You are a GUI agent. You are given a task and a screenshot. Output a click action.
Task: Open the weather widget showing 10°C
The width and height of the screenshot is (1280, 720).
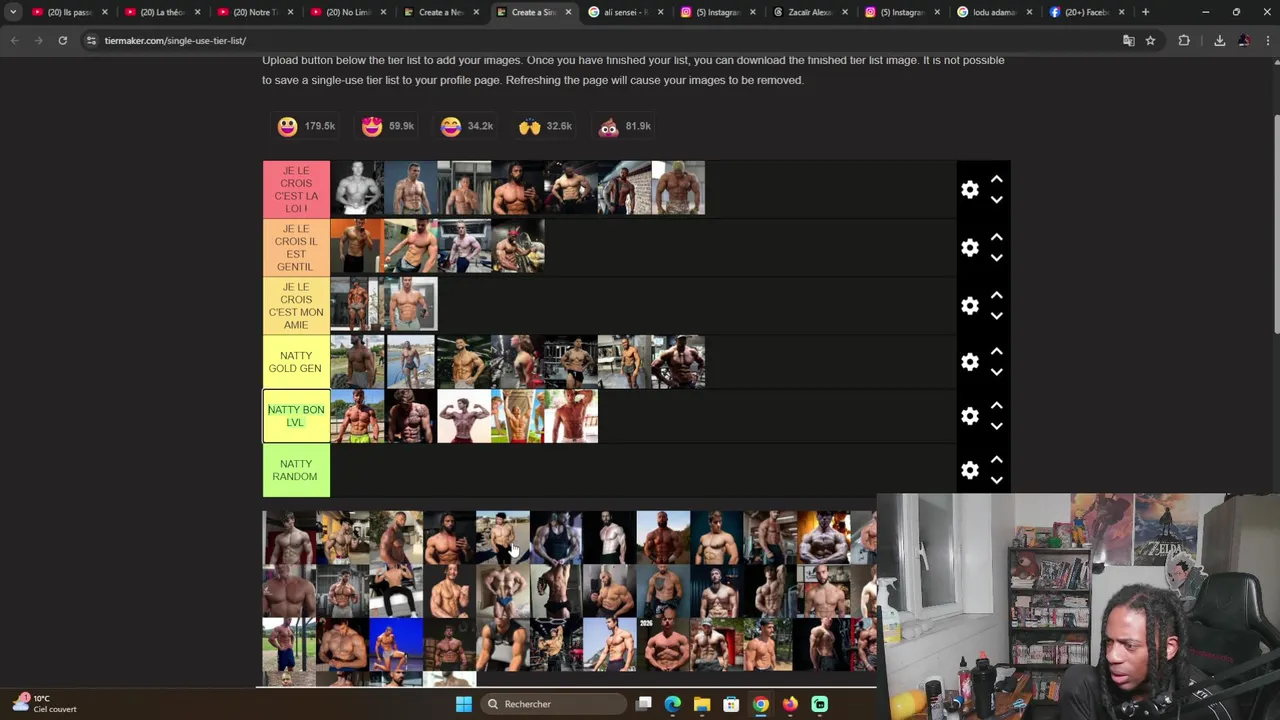(42, 704)
